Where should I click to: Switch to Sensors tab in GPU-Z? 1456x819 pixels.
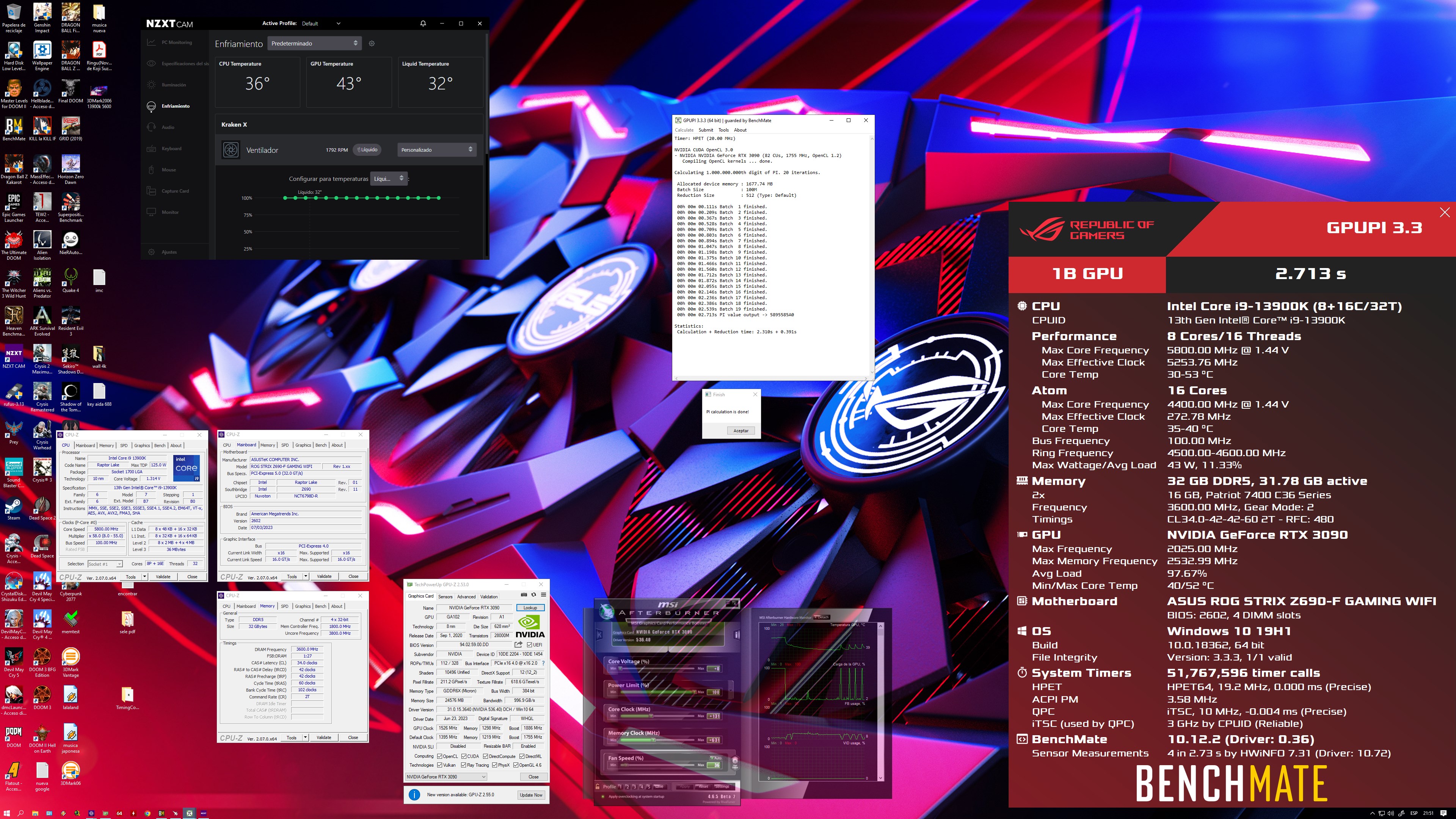click(x=445, y=597)
